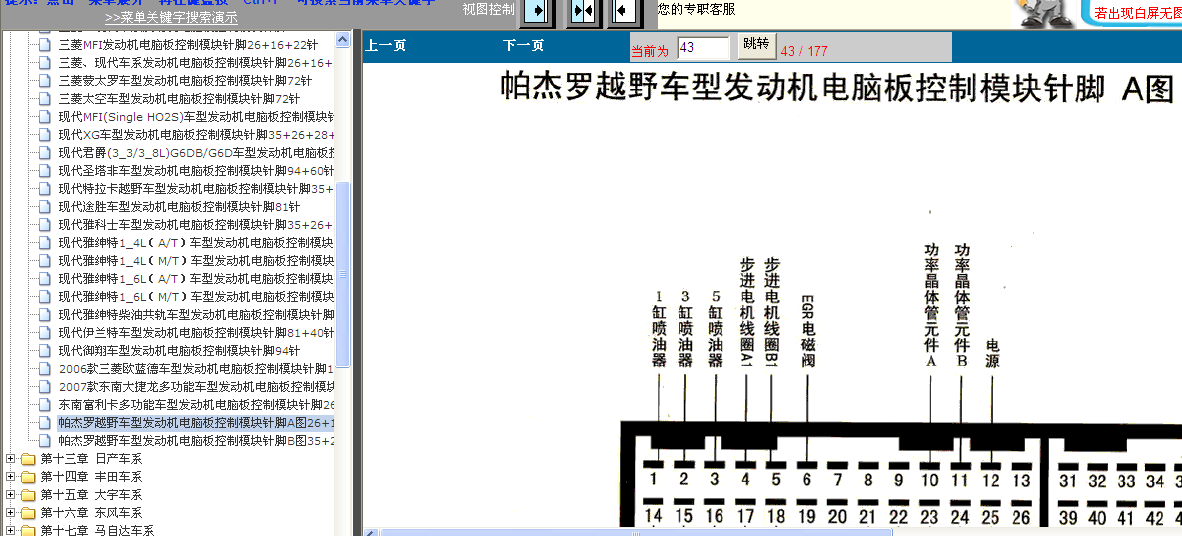Open 三菱、现代车系发动机电脑板控制模块针脚 entry
The width and height of the screenshot is (1182, 536).
[195, 62]
